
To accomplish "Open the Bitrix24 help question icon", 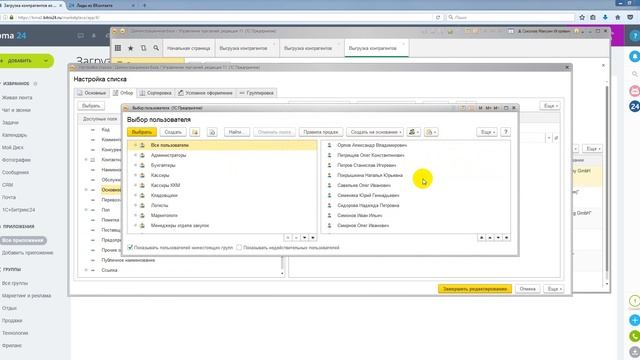I will click(x=635, y=36).
